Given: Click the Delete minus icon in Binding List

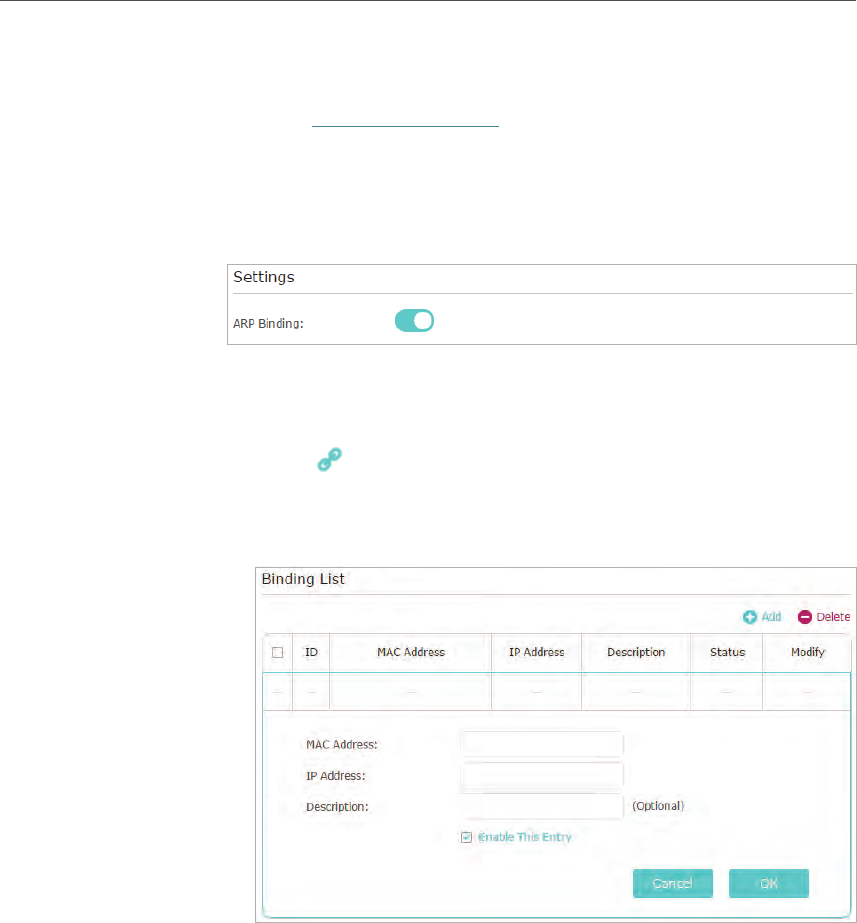Looking at the screenshot, I should [805, 617].
